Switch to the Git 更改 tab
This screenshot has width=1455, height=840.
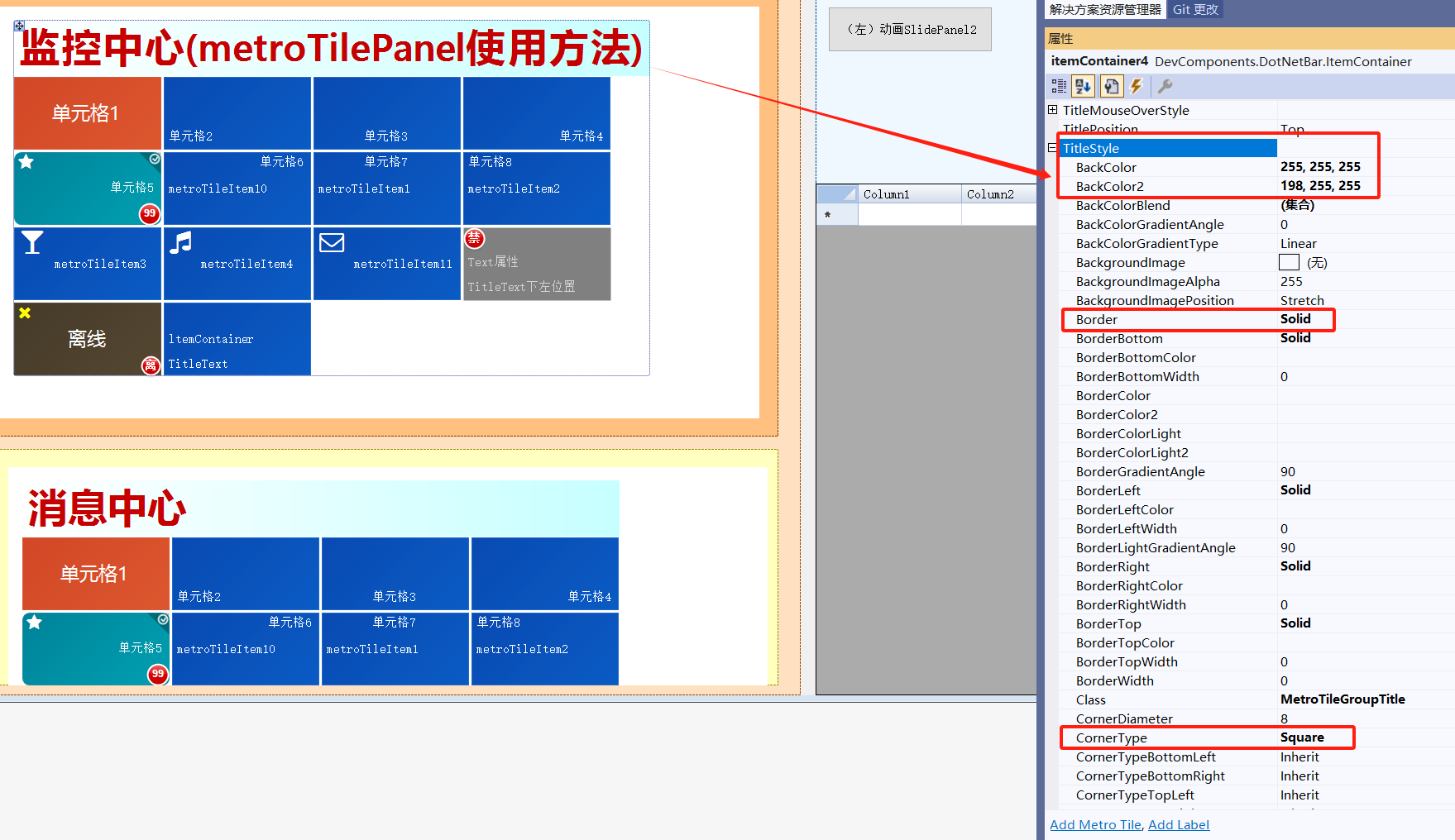(1195, 9)
